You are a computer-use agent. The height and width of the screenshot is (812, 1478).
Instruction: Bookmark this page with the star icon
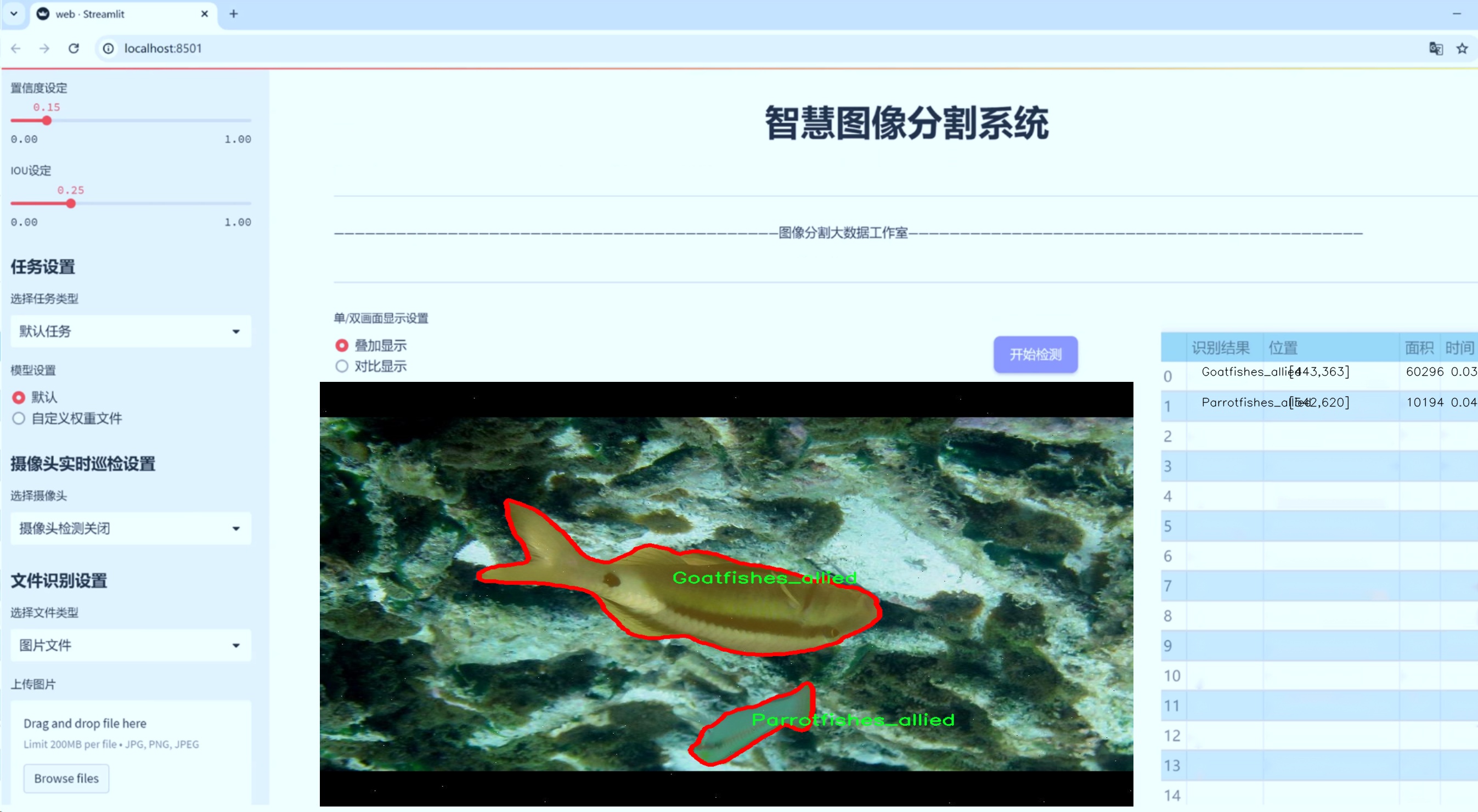[x=1462, y=49]
